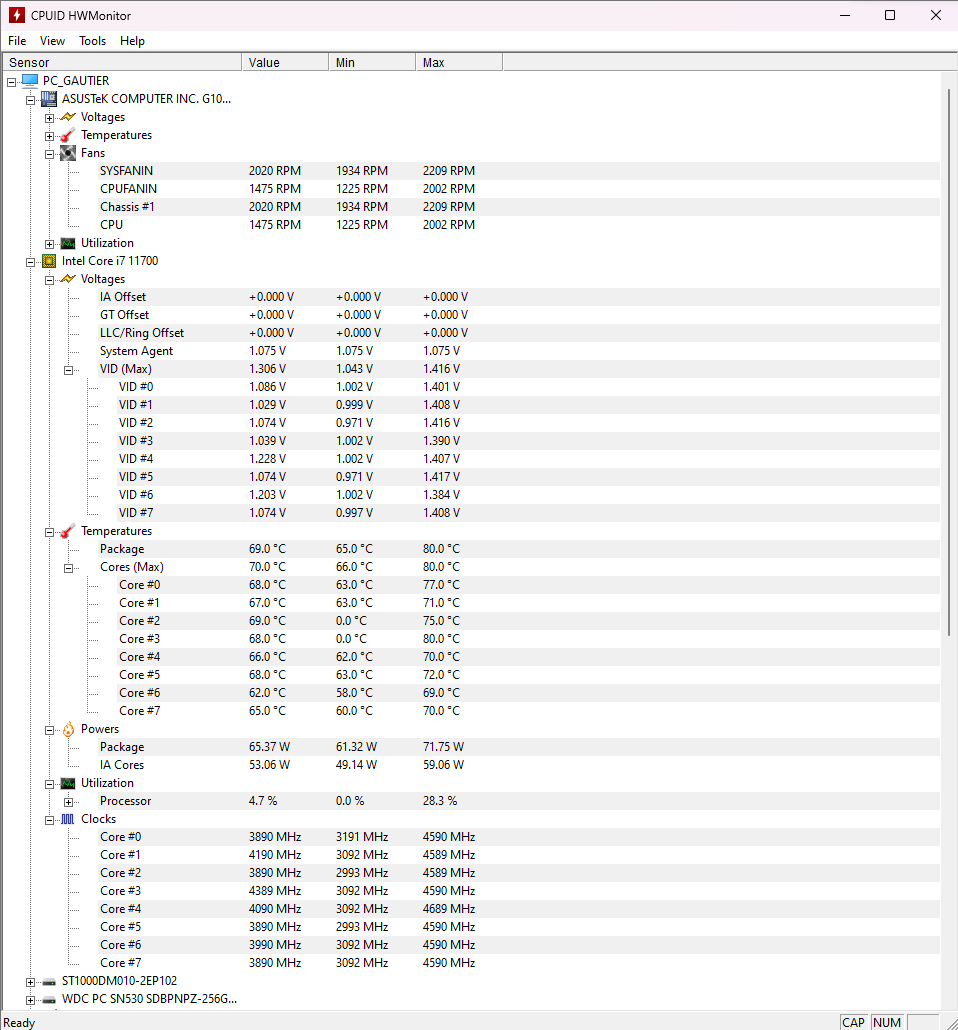Image resolution: width=958 pixels, height=1030 pixels.
Task: Click the ST1000DM010 hard drive icon
Action: click(x=49, y=982)
